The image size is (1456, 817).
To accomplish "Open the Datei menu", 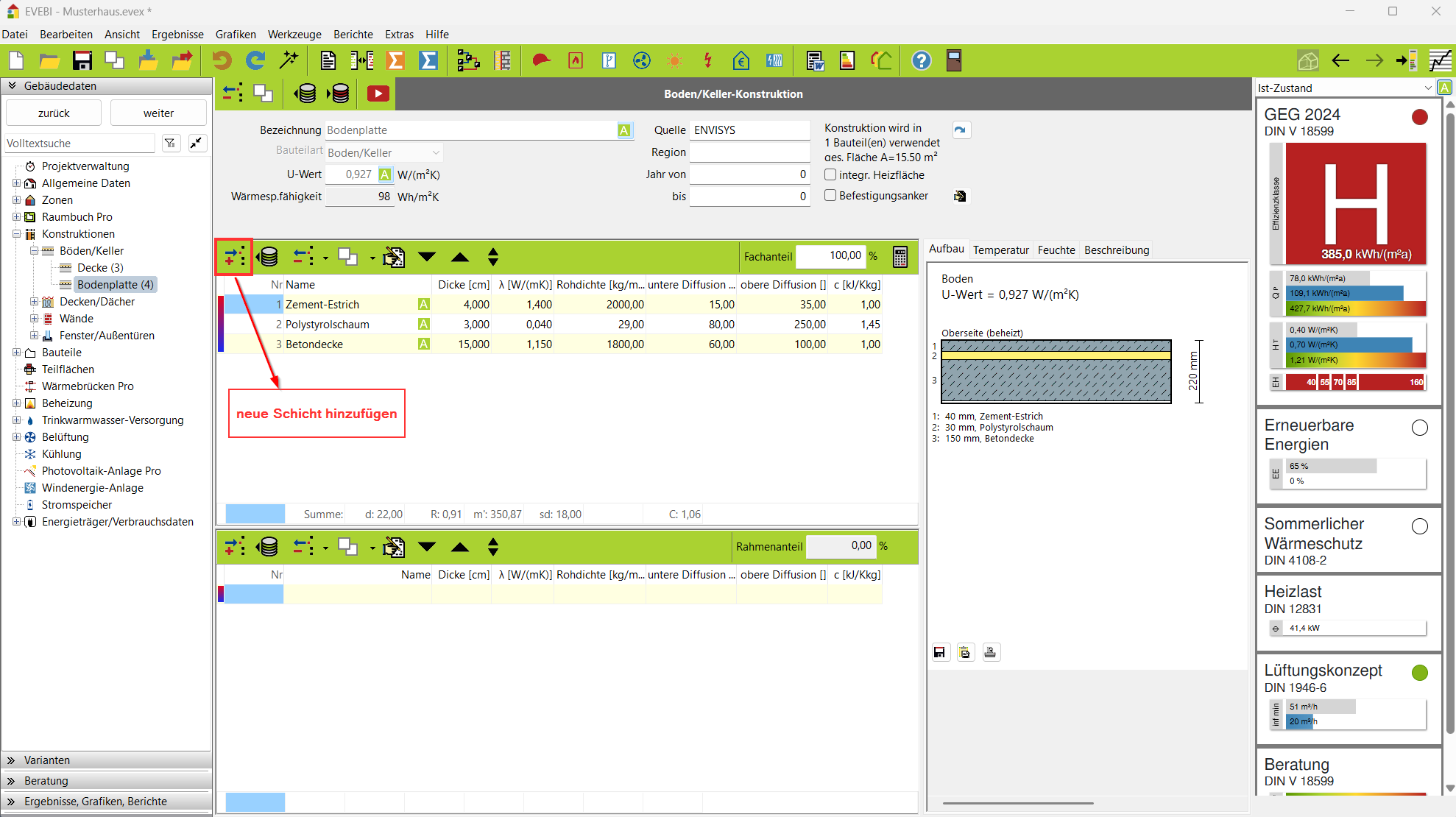I will pos(15,35).
